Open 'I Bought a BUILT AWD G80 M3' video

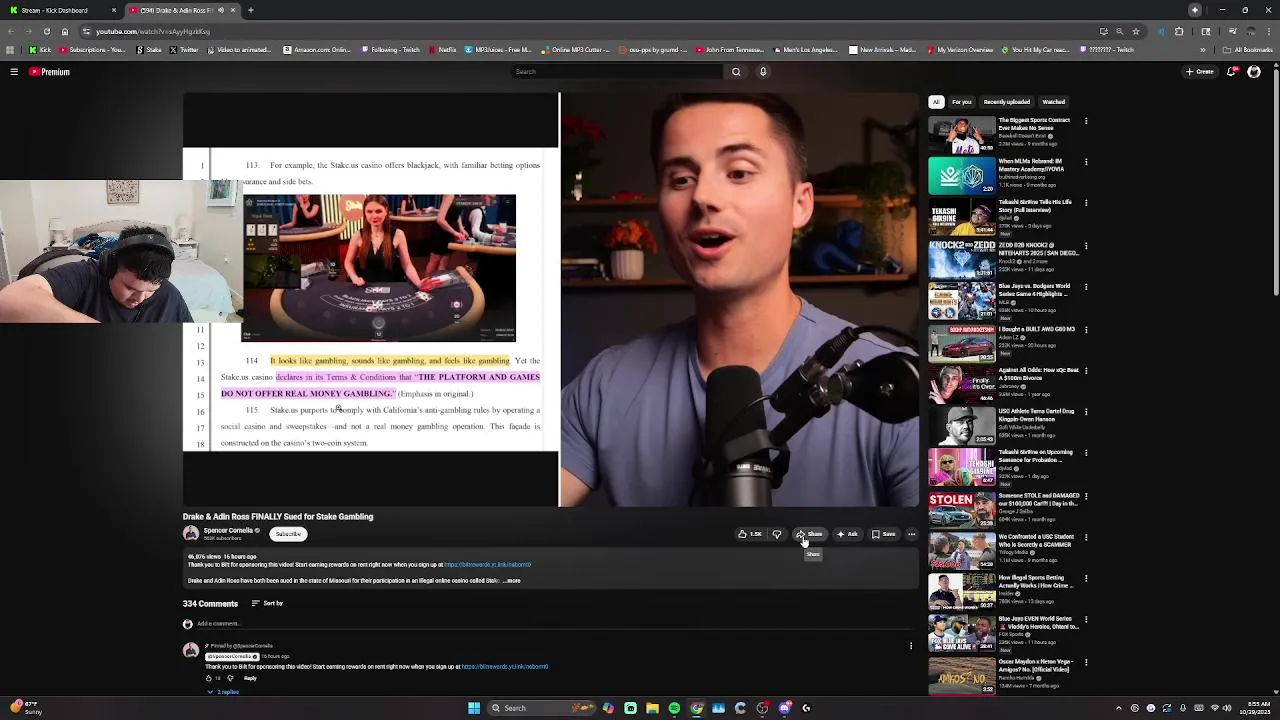coord(1036,329)
